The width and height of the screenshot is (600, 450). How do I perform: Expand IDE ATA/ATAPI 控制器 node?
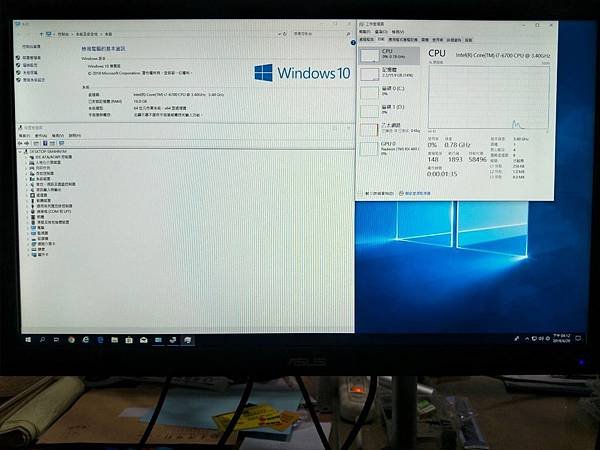[27, 157]
